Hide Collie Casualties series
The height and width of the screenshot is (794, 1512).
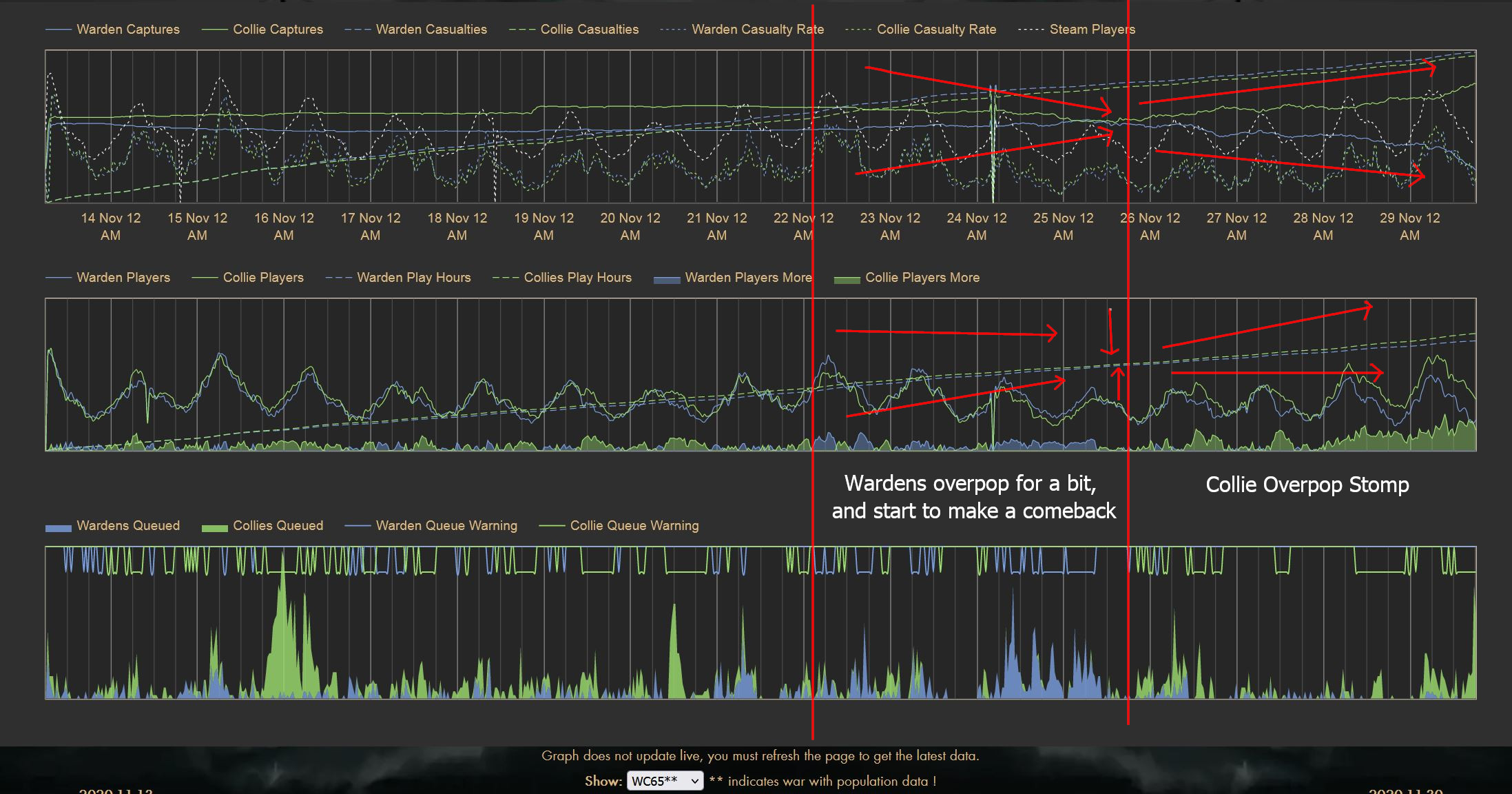[x=589, y=30]
